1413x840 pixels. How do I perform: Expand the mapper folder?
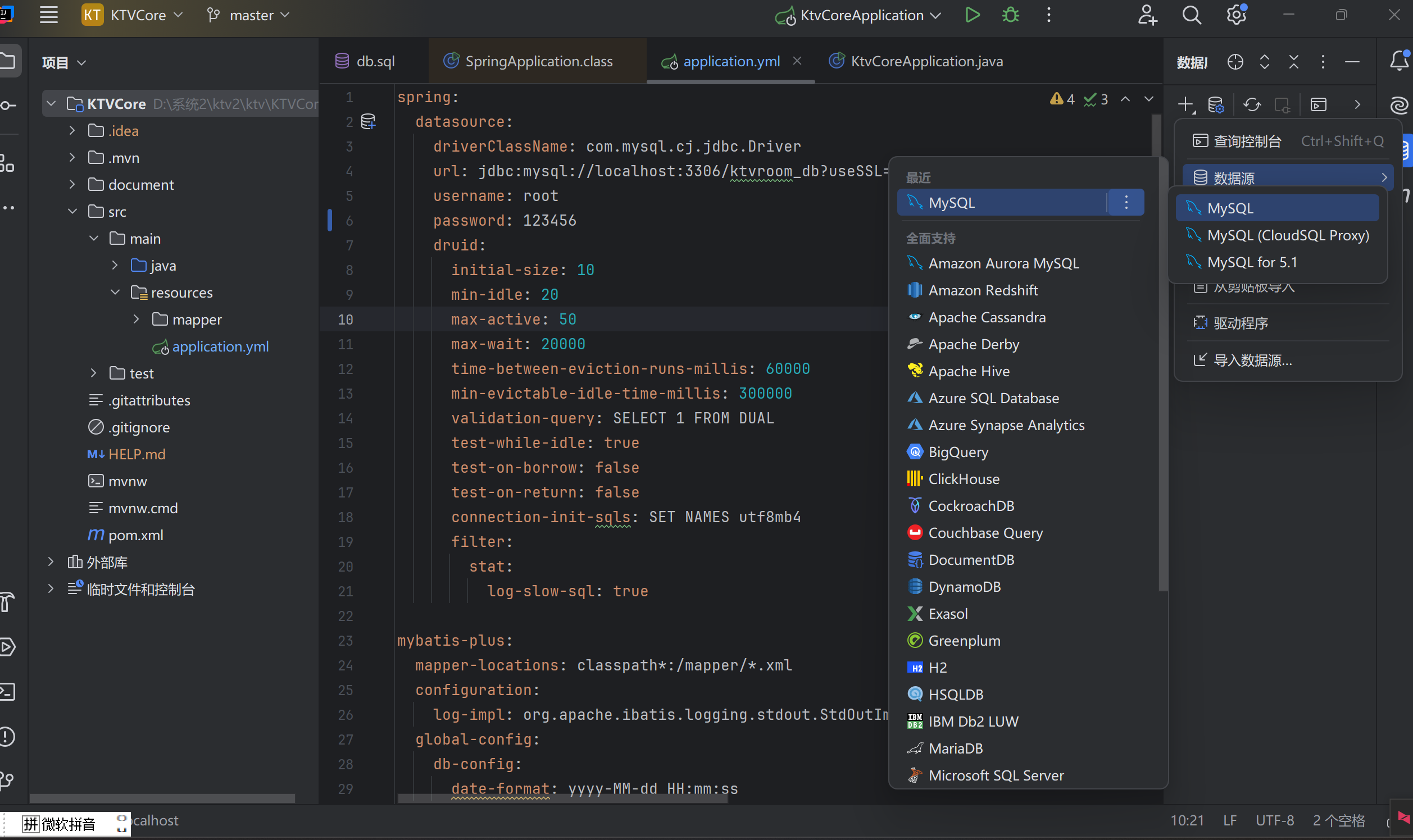pyautogui.click(x=136, y=319)
